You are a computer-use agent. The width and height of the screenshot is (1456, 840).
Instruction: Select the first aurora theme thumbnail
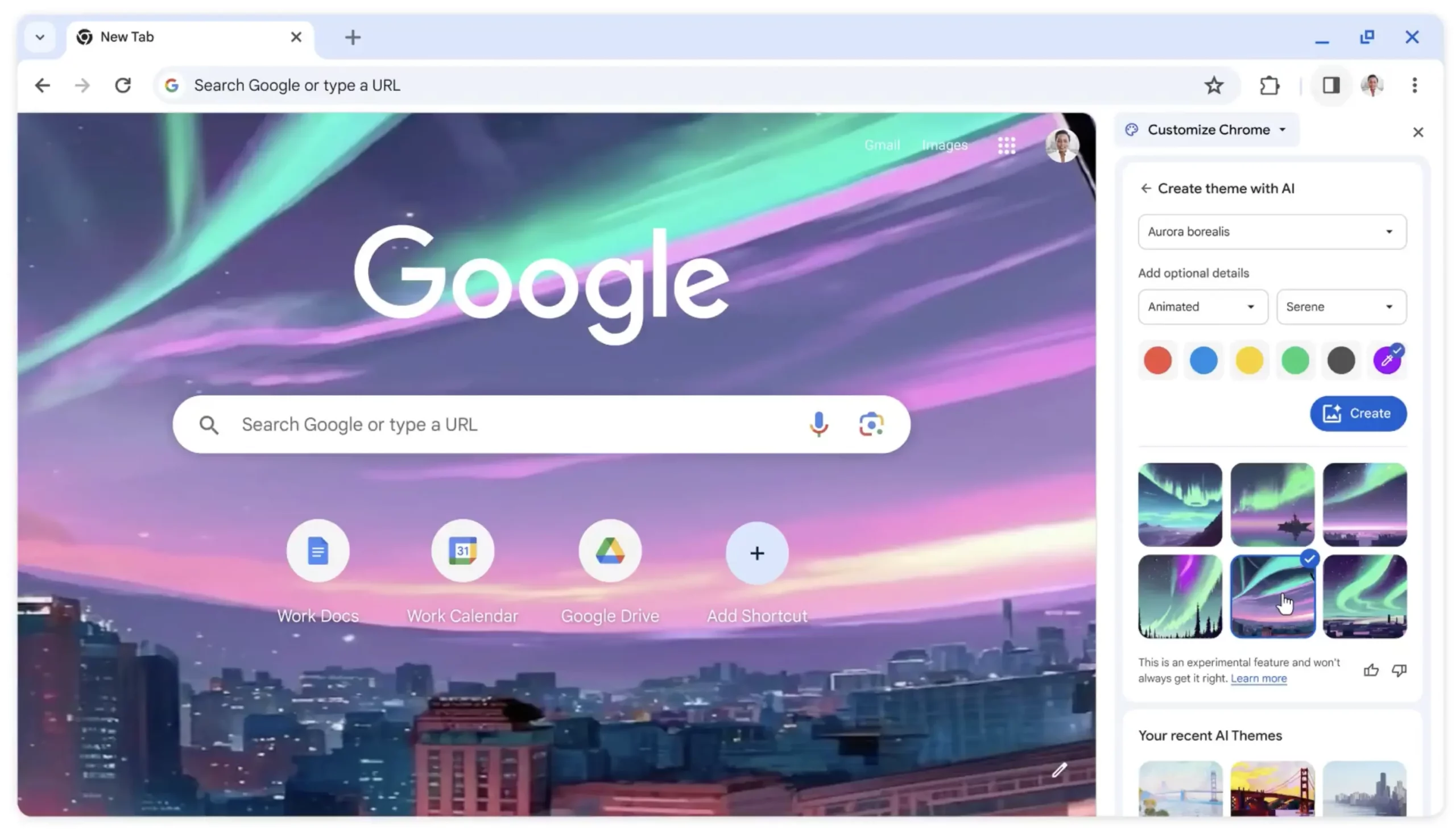pos(1180,505)
